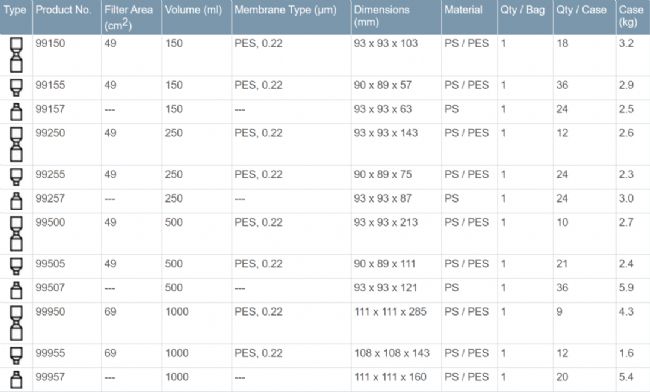This screenshot has width=650, height=392.
Task: Click the Membrane Type column header
Action: coord(285,10)
